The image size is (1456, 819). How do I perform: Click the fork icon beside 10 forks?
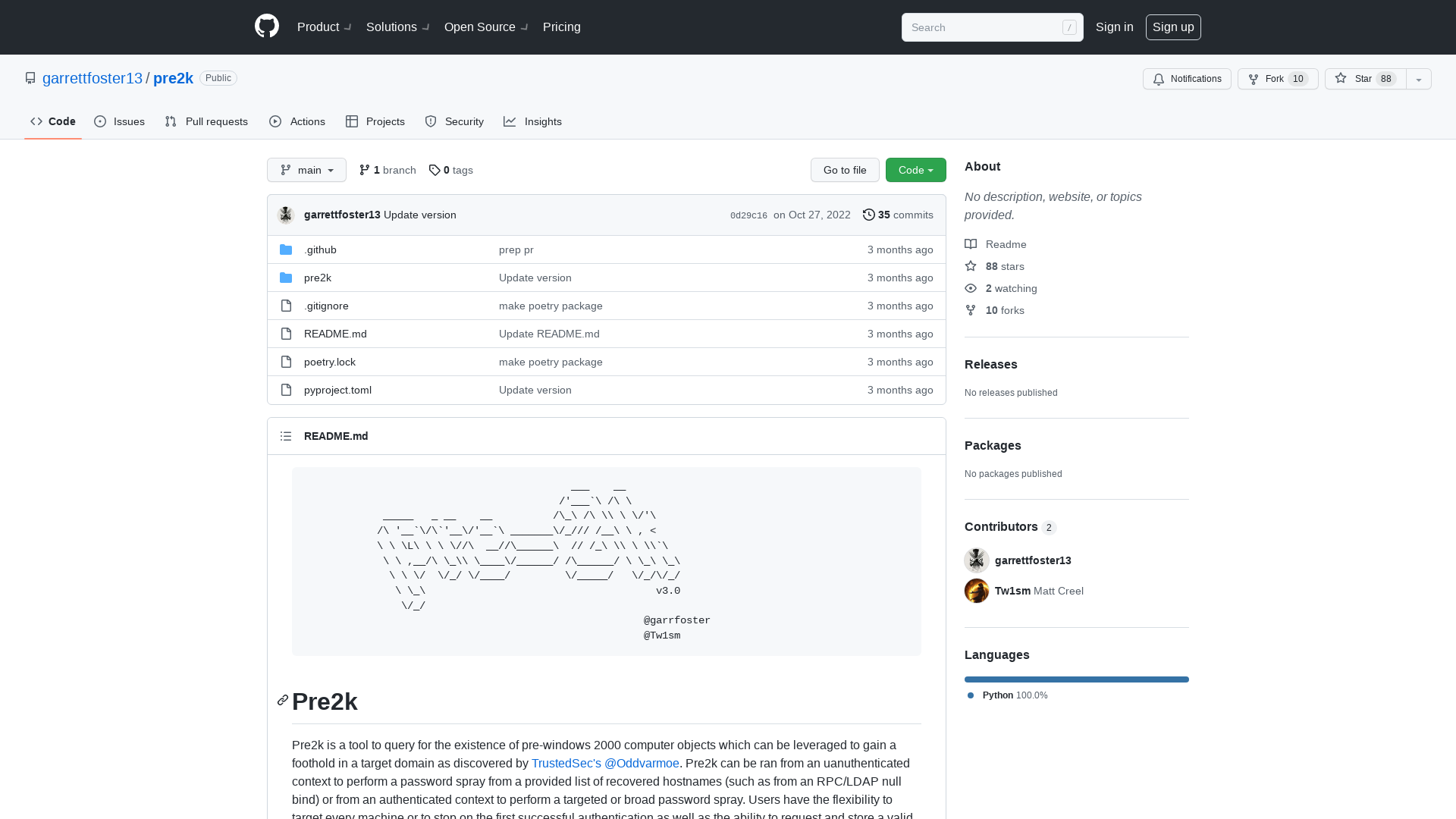[971, 310]
